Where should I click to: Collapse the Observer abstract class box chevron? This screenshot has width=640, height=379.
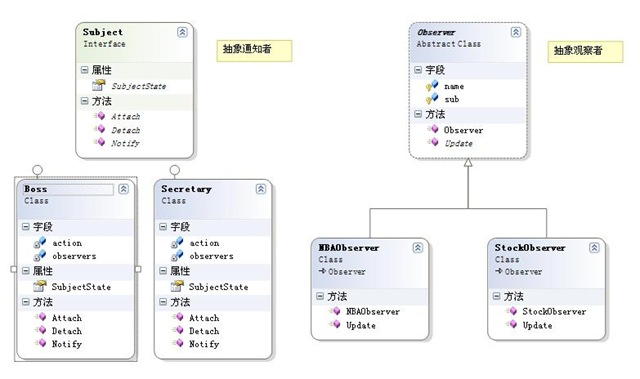[x=516, y=32]
